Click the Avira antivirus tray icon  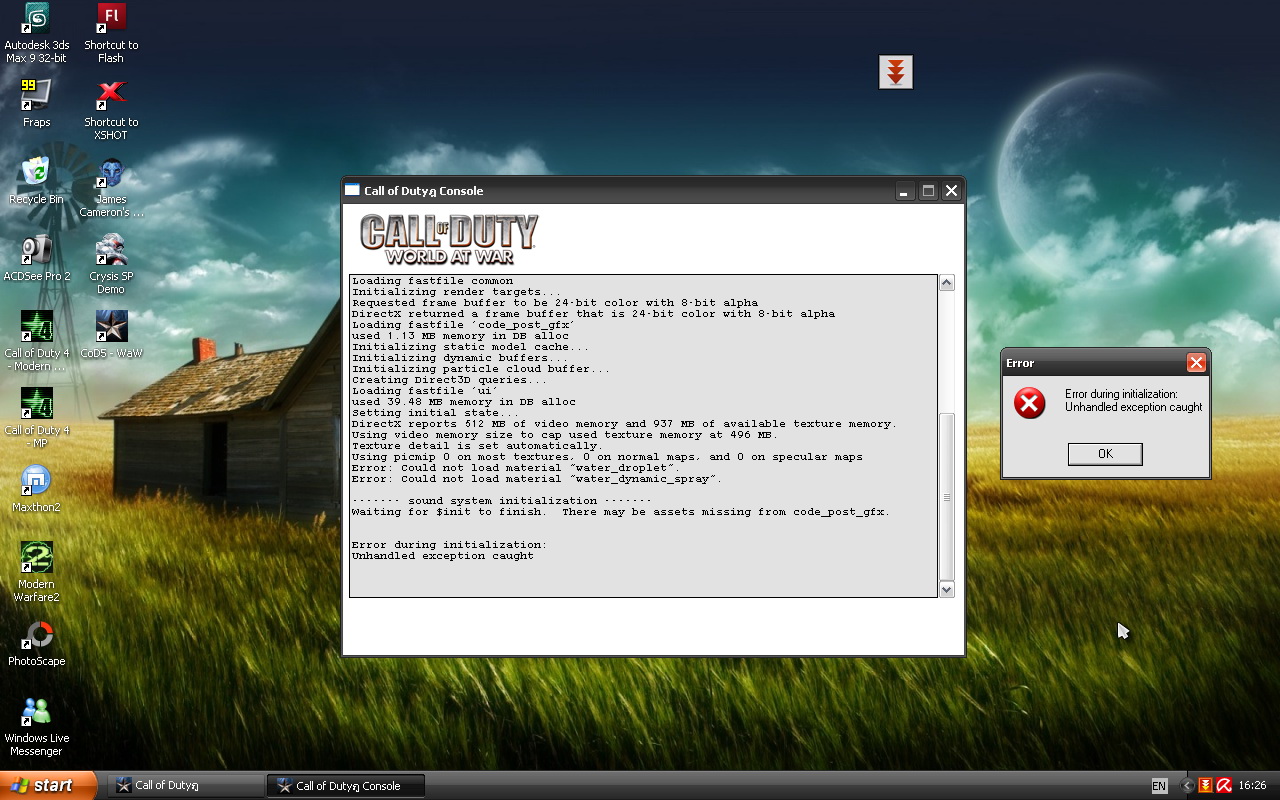pyautogui.click(x=1223, y=786)
